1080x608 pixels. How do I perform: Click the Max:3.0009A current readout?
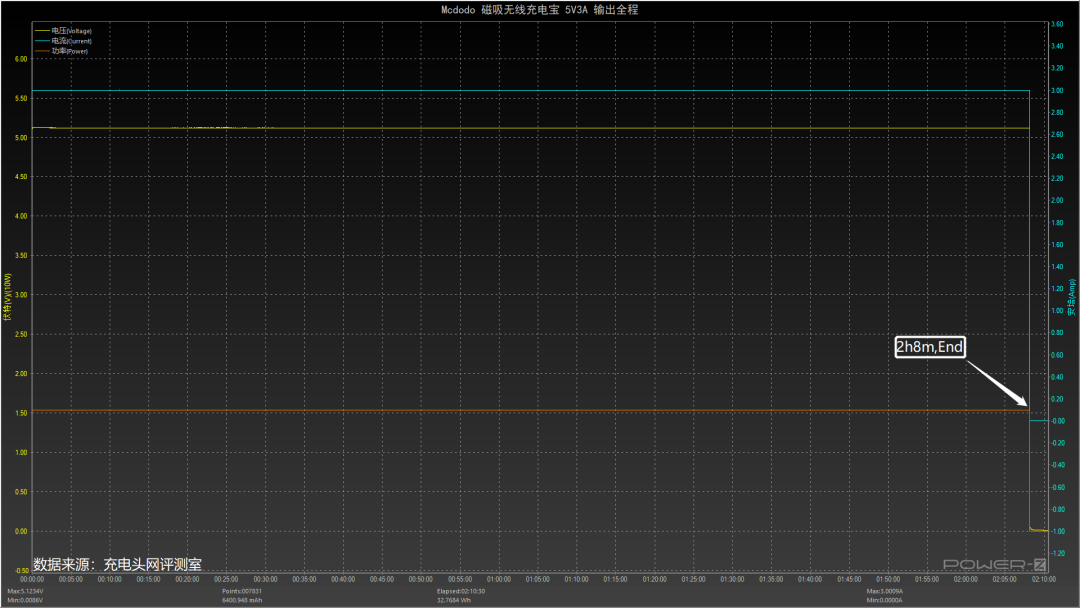884,591
